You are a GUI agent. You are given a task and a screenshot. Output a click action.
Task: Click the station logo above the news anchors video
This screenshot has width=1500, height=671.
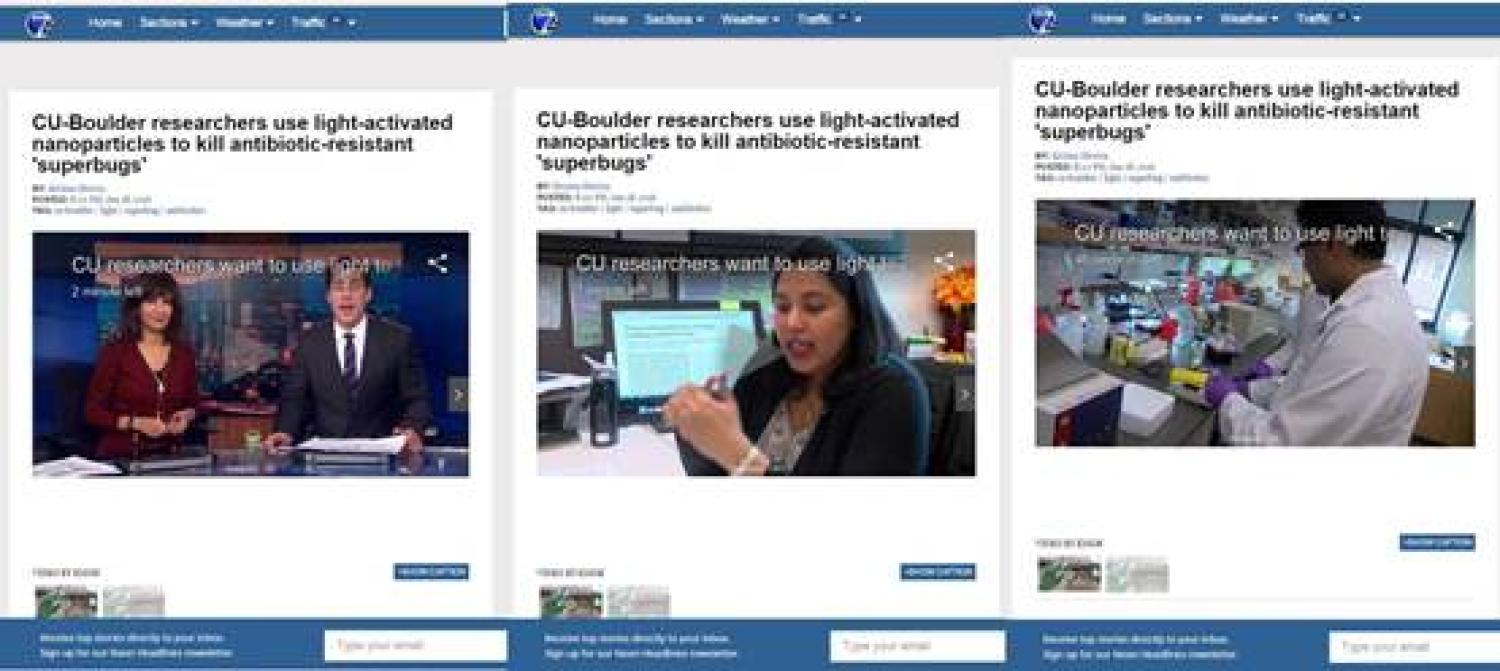click(39, 24)
